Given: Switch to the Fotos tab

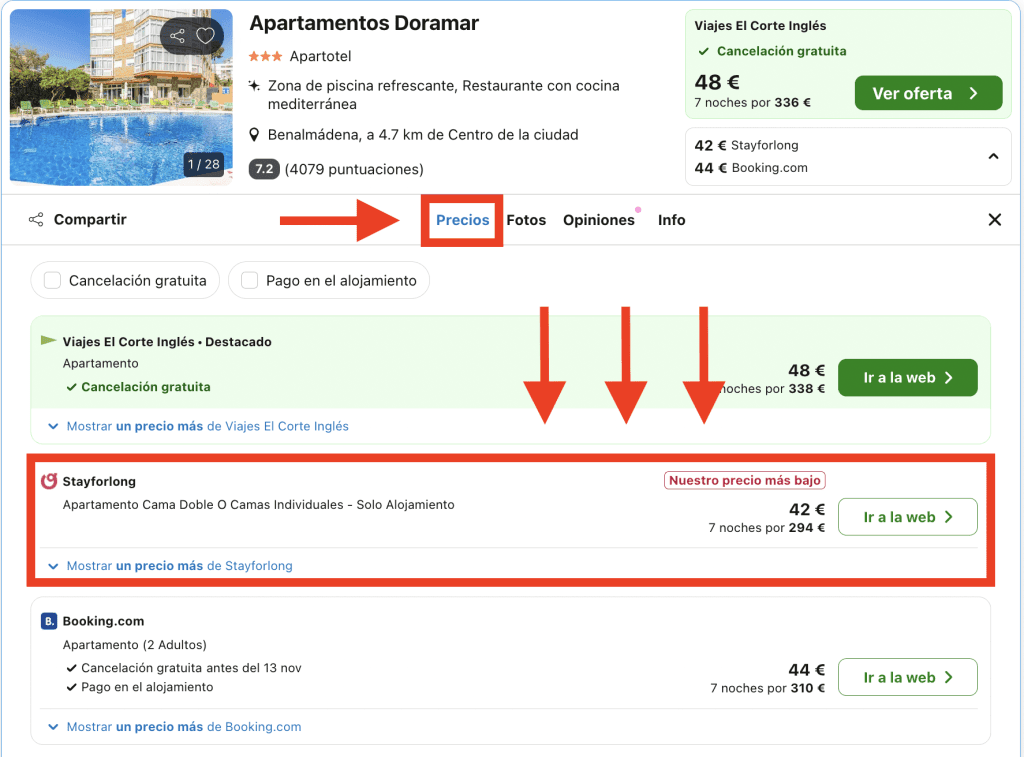Looking at the screenshot, I should (x=526, y=220).
